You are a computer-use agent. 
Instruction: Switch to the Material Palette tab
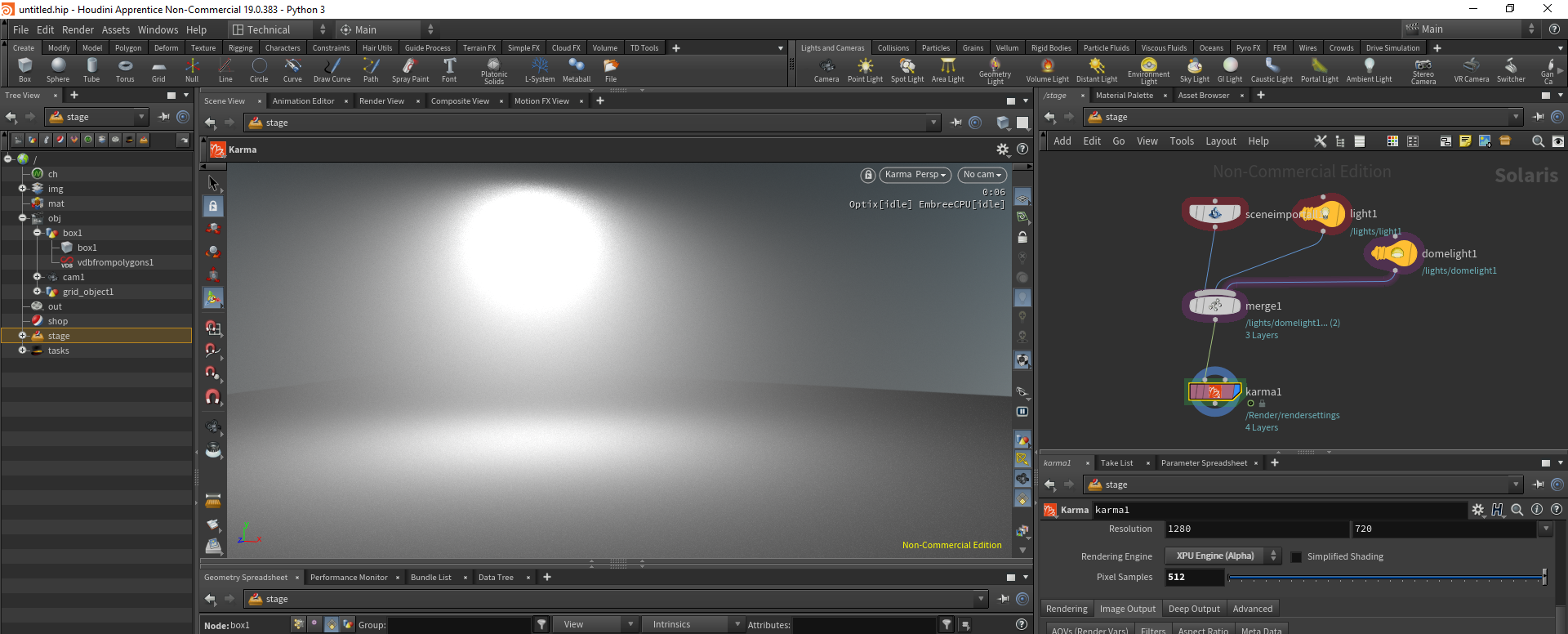point(1125,96)
